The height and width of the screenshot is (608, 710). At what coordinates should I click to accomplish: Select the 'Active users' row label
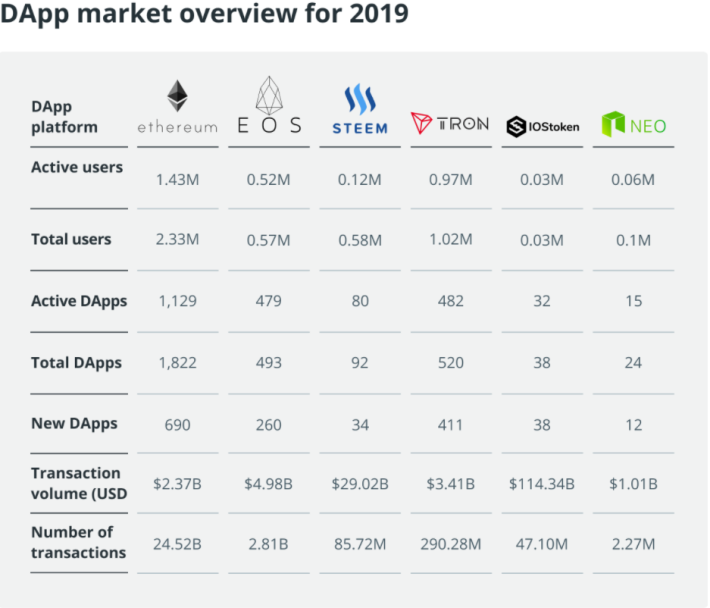[77, 167]
